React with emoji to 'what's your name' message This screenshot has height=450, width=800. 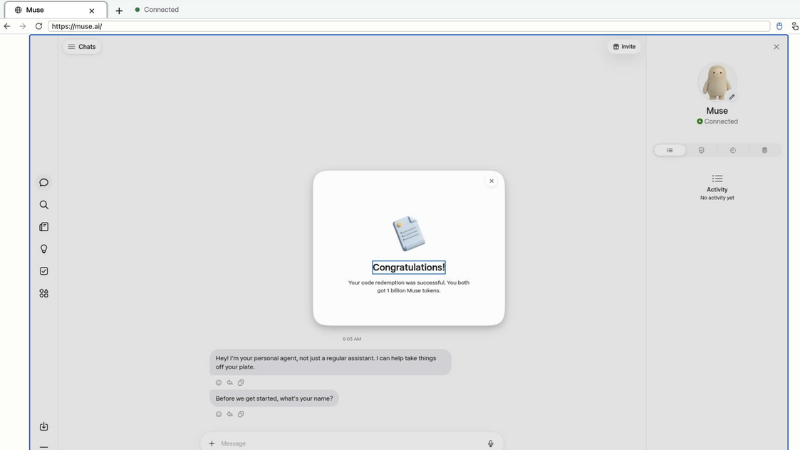coord(218,414)
